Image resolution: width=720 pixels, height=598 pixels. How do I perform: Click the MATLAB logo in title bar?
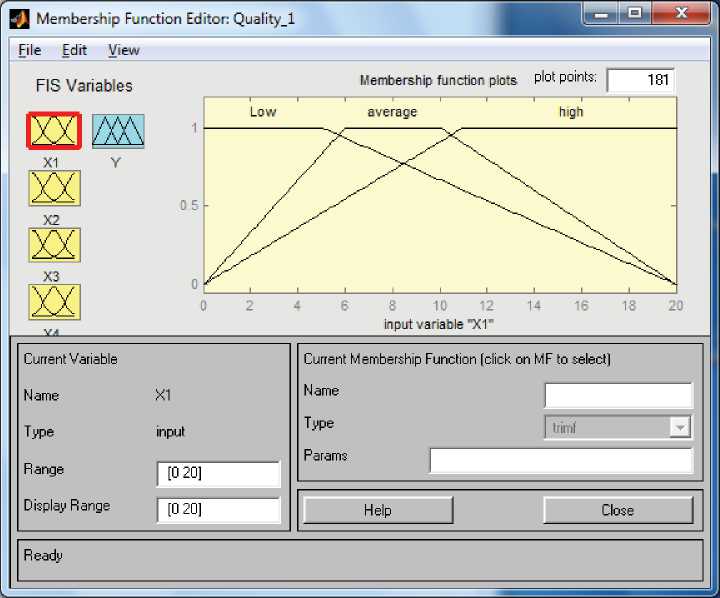(x=19, y=19)
